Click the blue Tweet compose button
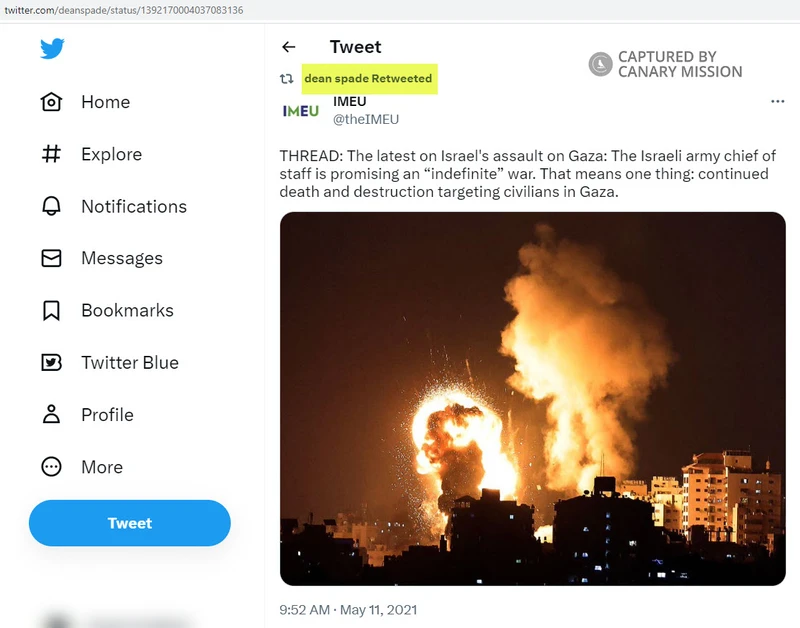This screenshot has height=628, width=800. (130, 523)
